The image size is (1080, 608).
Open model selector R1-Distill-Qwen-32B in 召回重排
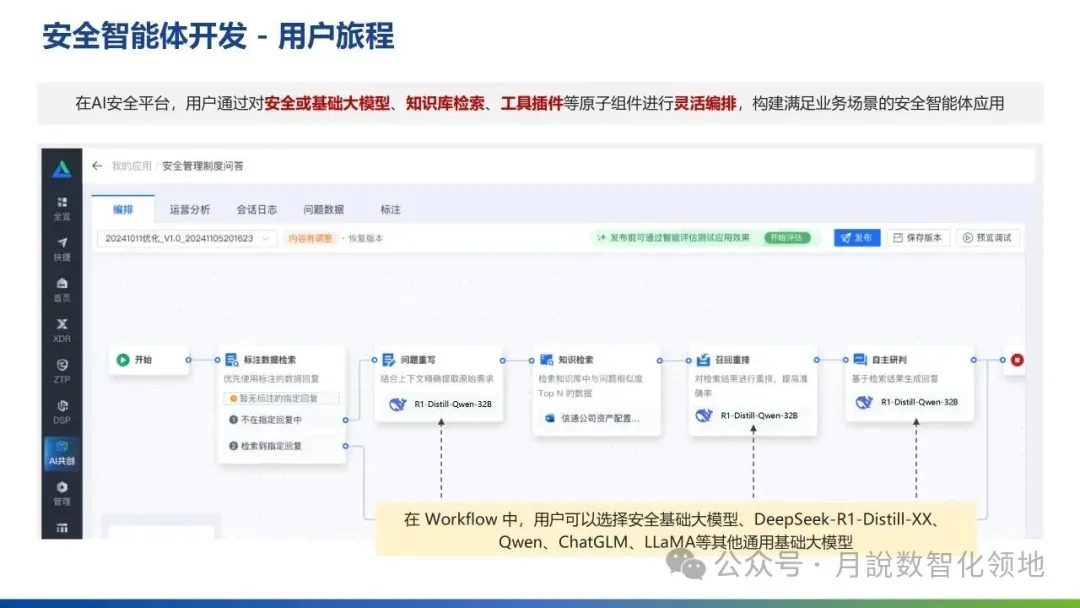[x=748, y=415]
